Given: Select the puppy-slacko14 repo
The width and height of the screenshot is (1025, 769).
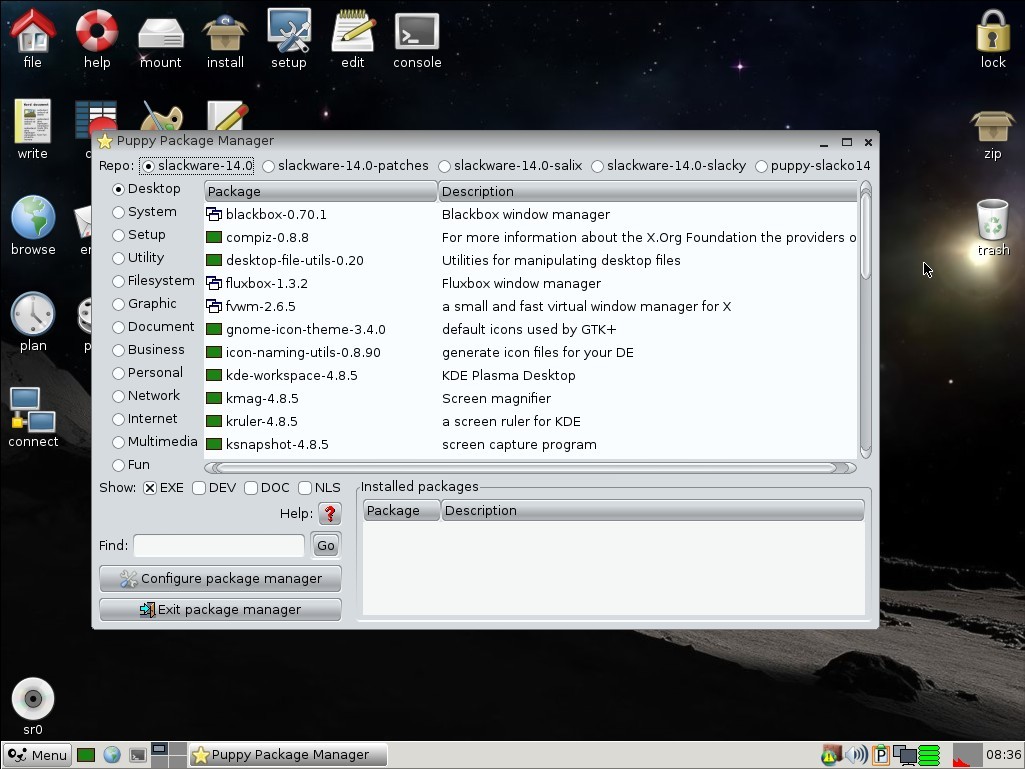Looking at the screenshot, I should (x=813, y=166).
